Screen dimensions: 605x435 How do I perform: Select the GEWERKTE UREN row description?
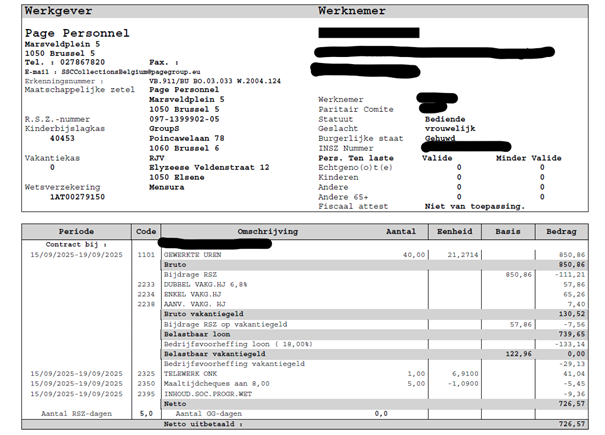[194, 254]
